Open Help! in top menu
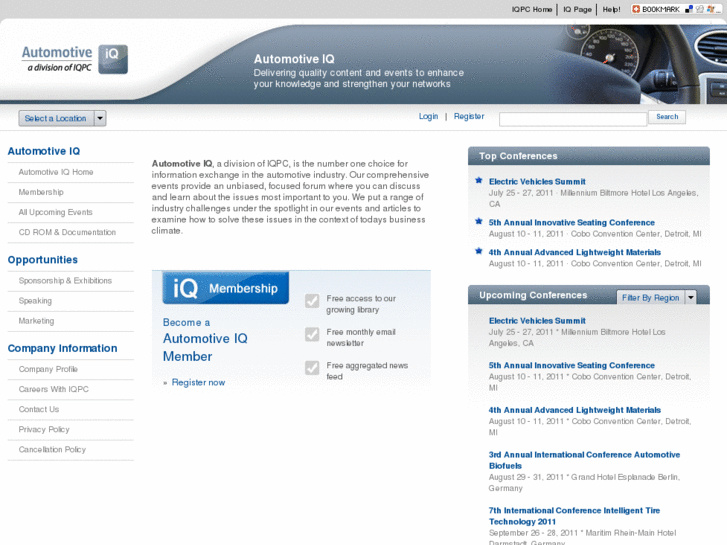Viewport: 727px width, 545px height. [x=612, y=9]
